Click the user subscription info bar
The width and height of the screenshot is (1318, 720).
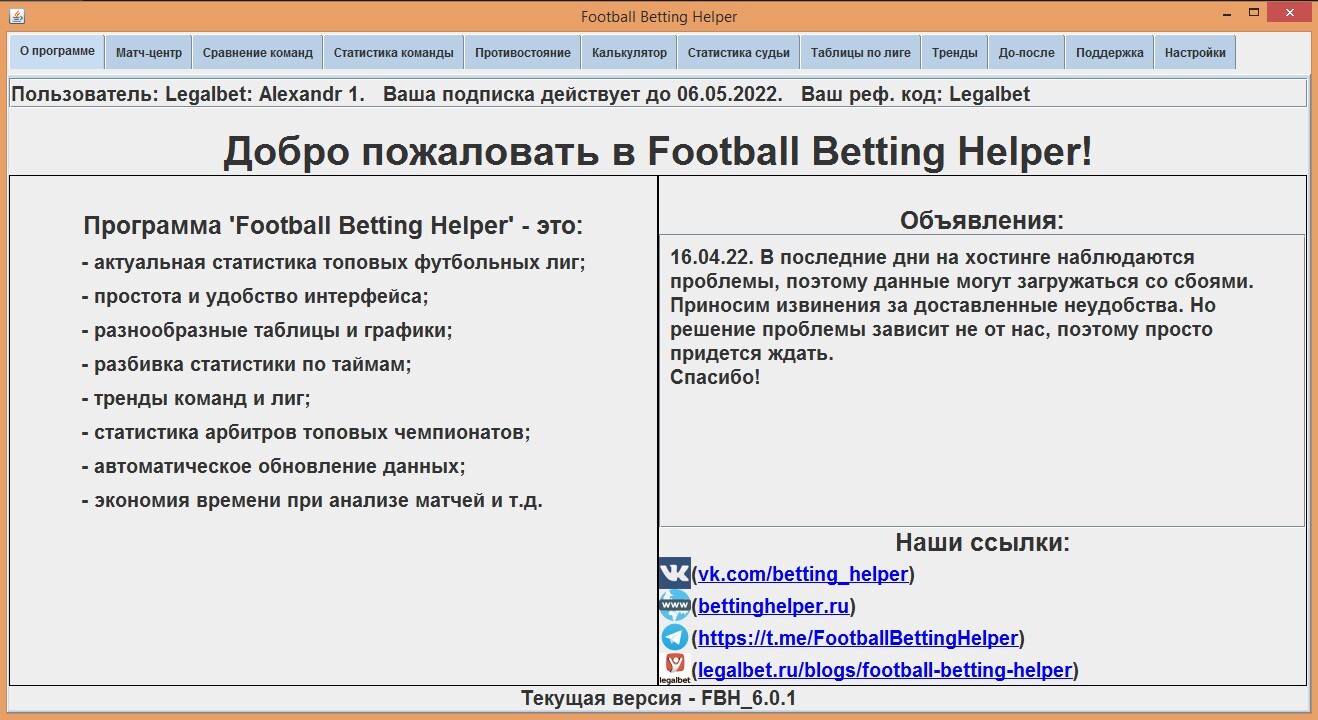click(658, 94)
